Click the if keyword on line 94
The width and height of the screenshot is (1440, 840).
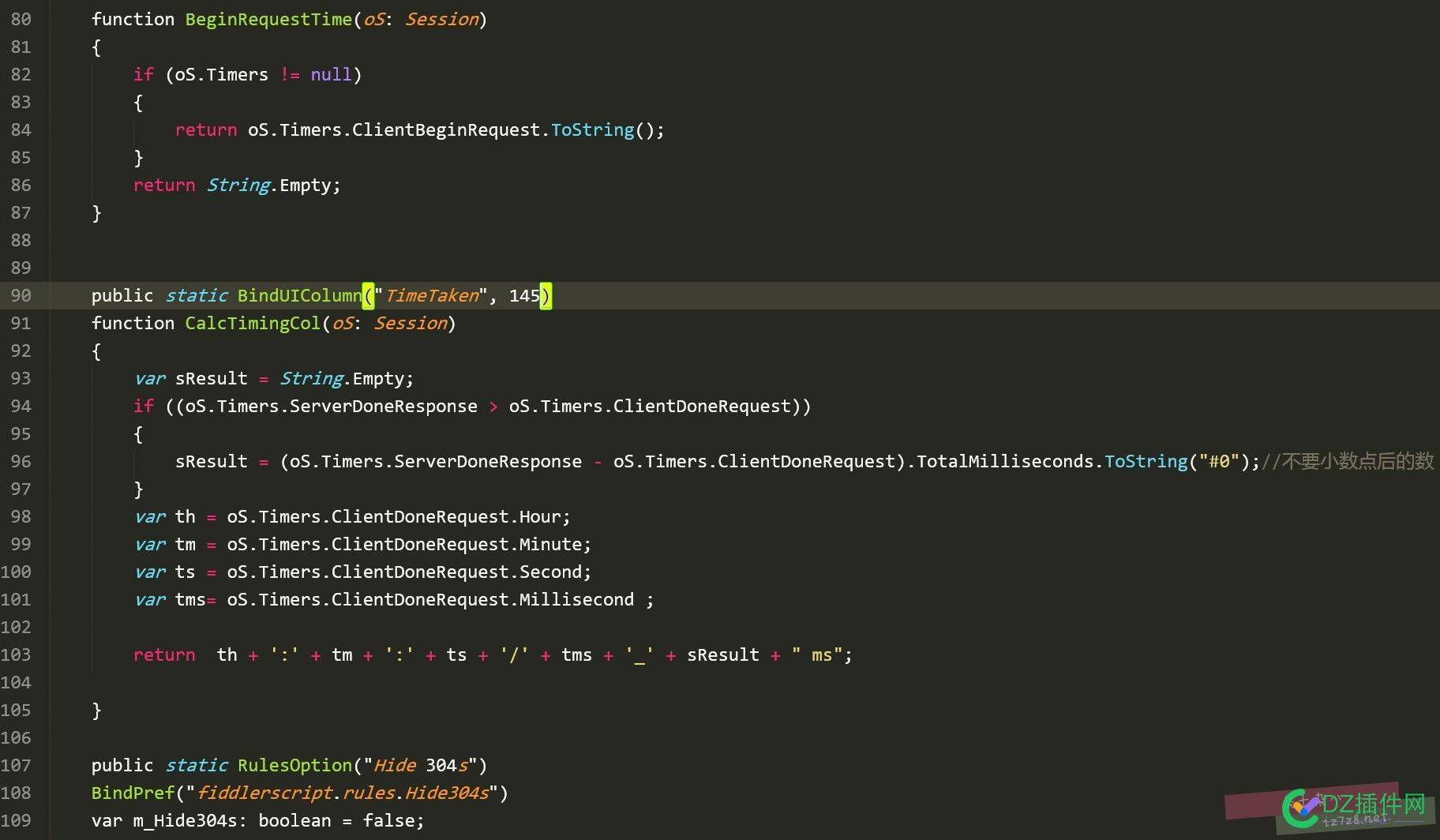click(144, 406)
